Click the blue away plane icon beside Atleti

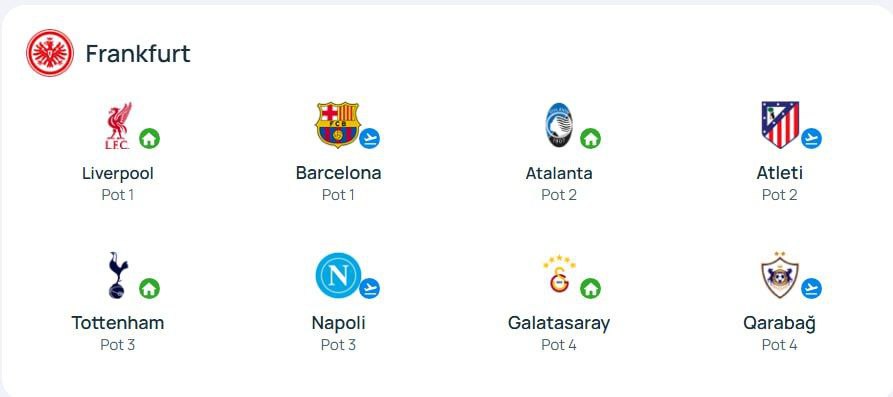(x=811, y=138)
